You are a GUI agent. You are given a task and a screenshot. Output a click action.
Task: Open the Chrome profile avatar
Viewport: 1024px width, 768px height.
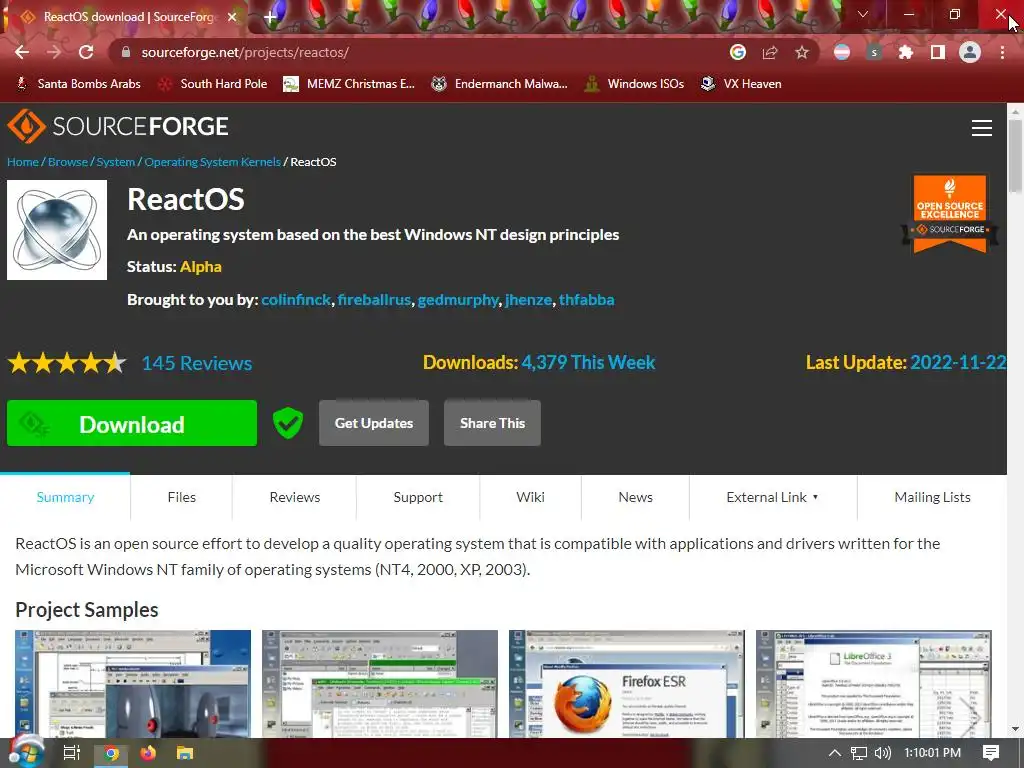[970, 52]
